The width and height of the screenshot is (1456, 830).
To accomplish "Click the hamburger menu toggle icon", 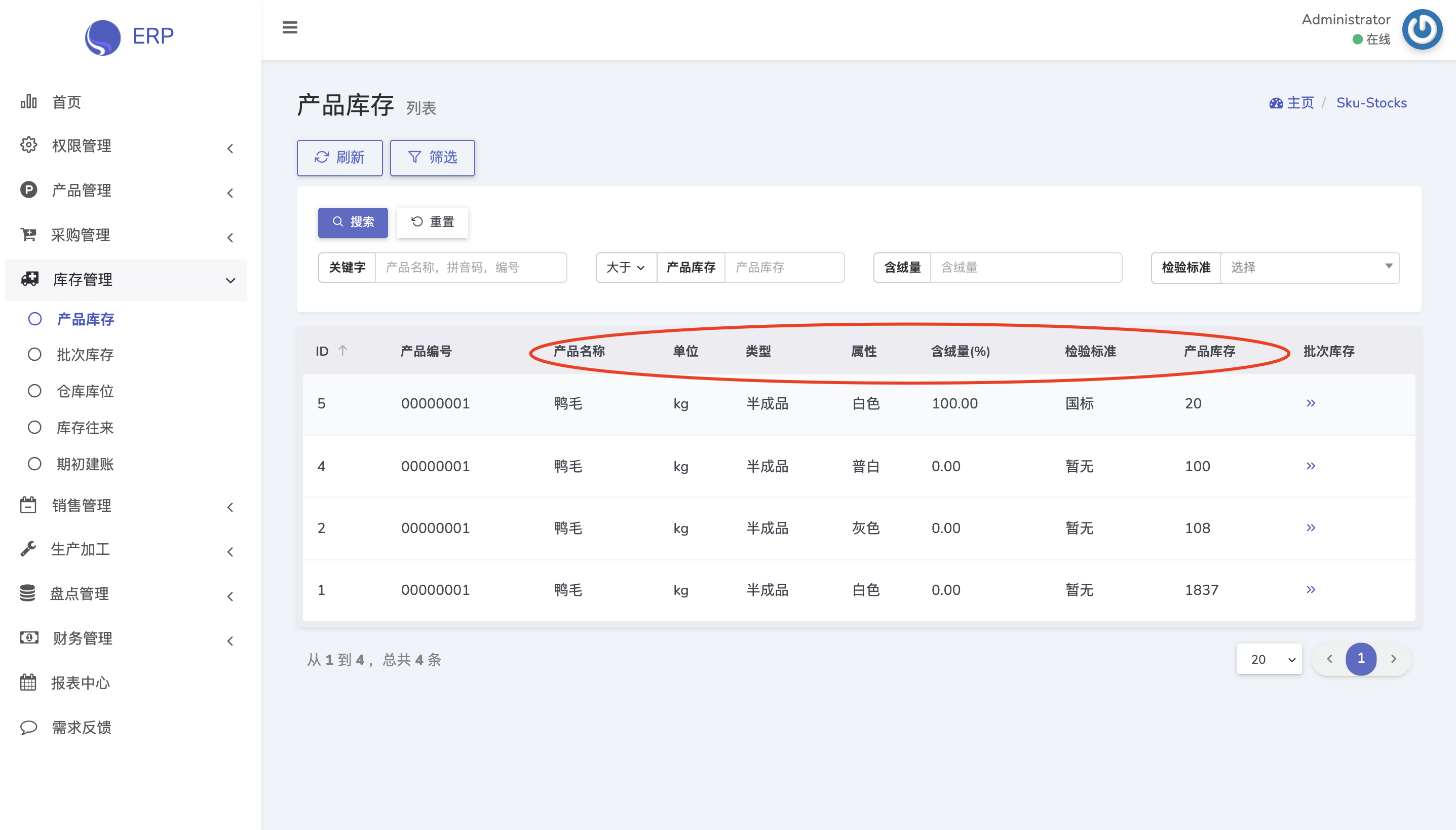I will 289,27.
